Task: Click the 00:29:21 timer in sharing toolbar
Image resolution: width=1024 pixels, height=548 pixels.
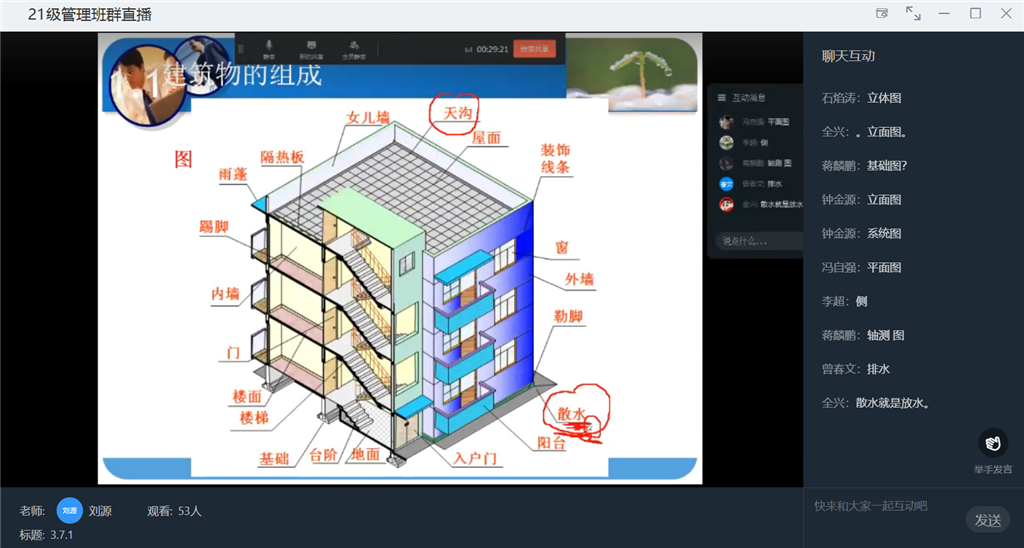Action: (x=492, y=50)
